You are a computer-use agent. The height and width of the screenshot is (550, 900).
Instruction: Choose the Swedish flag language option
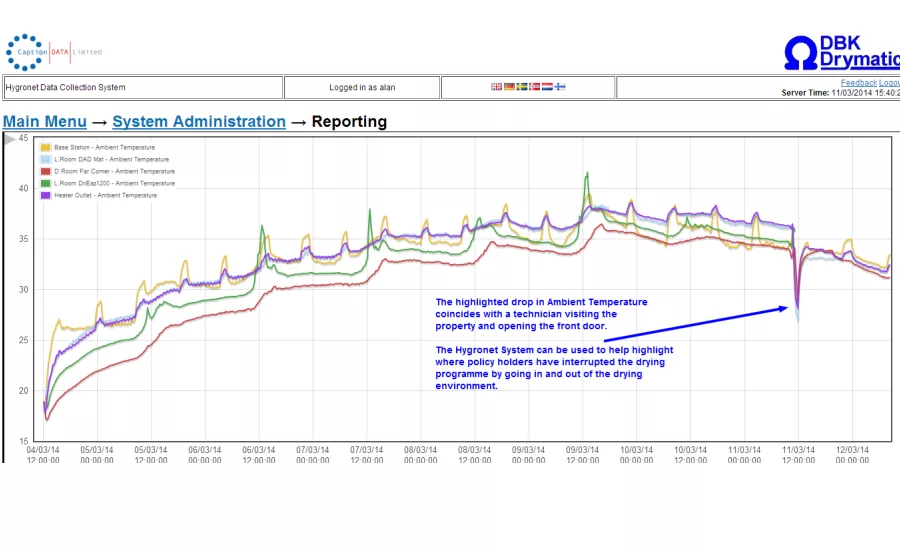coord(522,87)
